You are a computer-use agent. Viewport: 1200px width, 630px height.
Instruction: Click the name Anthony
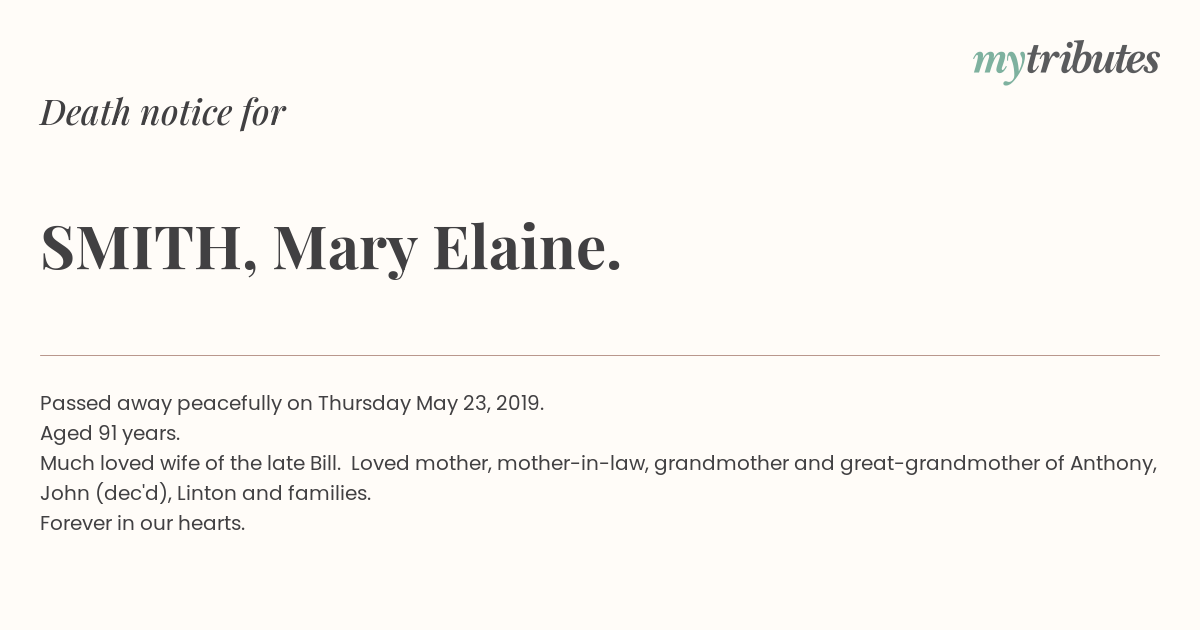(x=1114, y=464)
